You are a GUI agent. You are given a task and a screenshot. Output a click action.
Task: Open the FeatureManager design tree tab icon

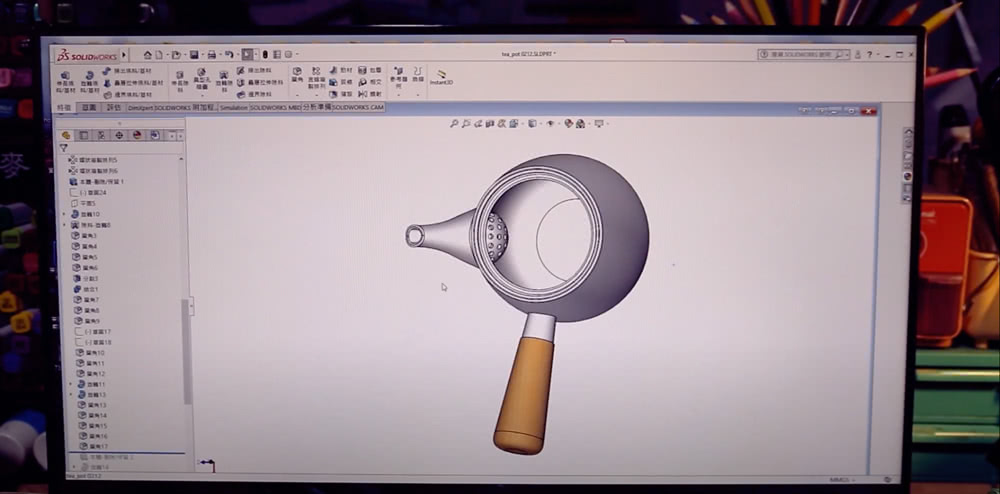coord(66,135)
